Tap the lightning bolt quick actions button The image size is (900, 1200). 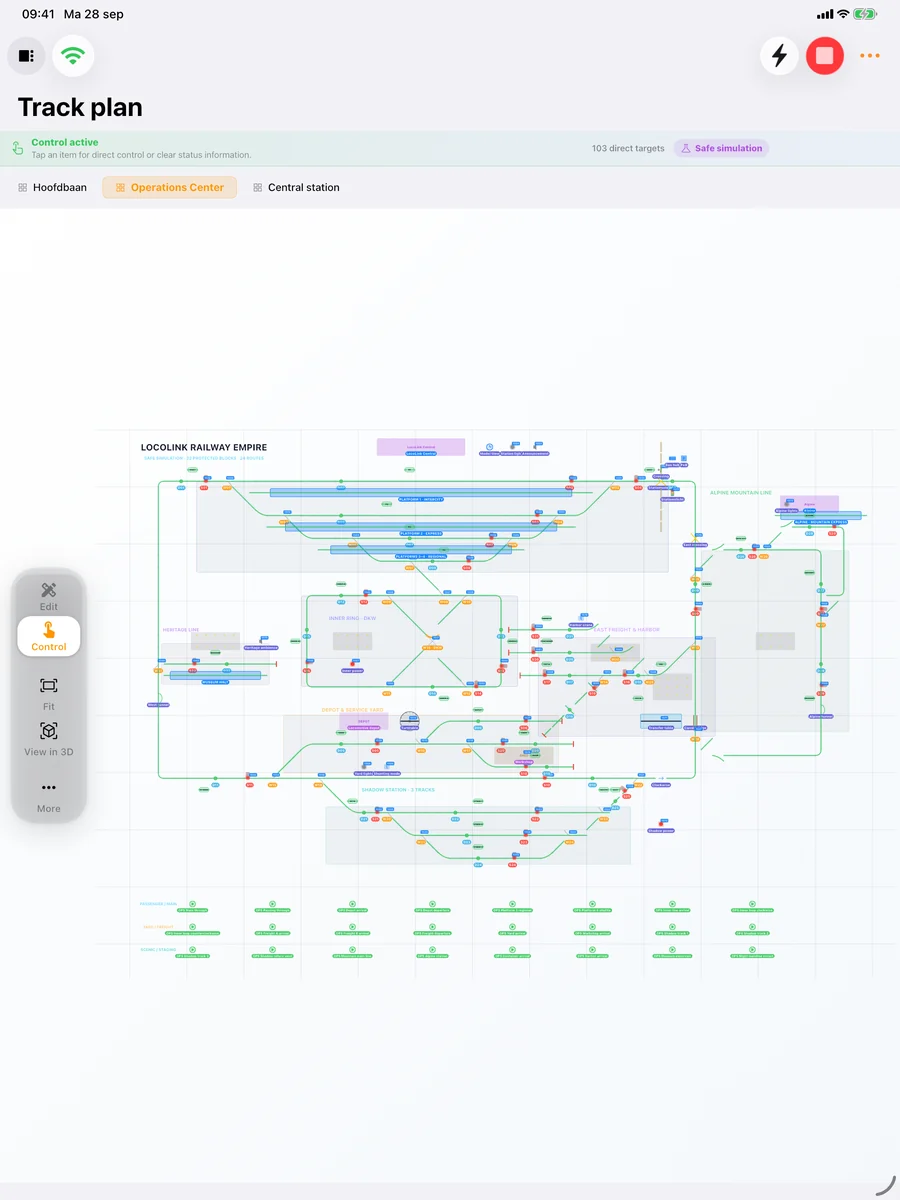779,55
